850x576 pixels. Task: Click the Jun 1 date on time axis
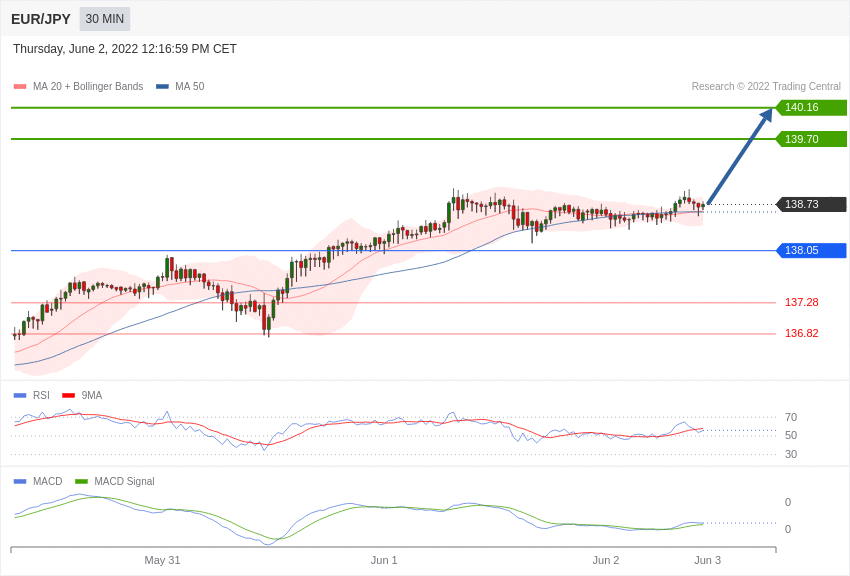click(x=384, y=560)
